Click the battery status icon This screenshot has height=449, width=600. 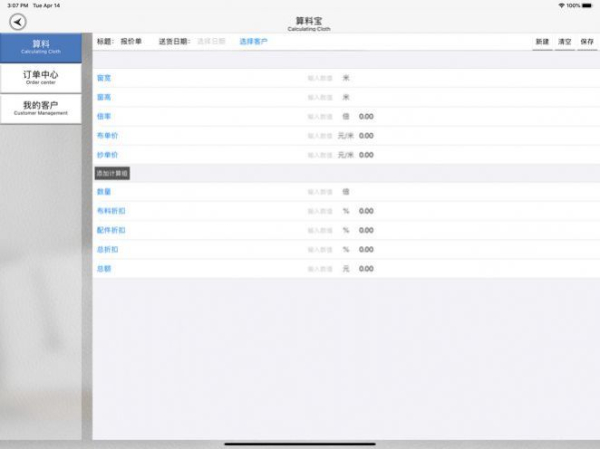pyautogui.click(x=587, y=5)
